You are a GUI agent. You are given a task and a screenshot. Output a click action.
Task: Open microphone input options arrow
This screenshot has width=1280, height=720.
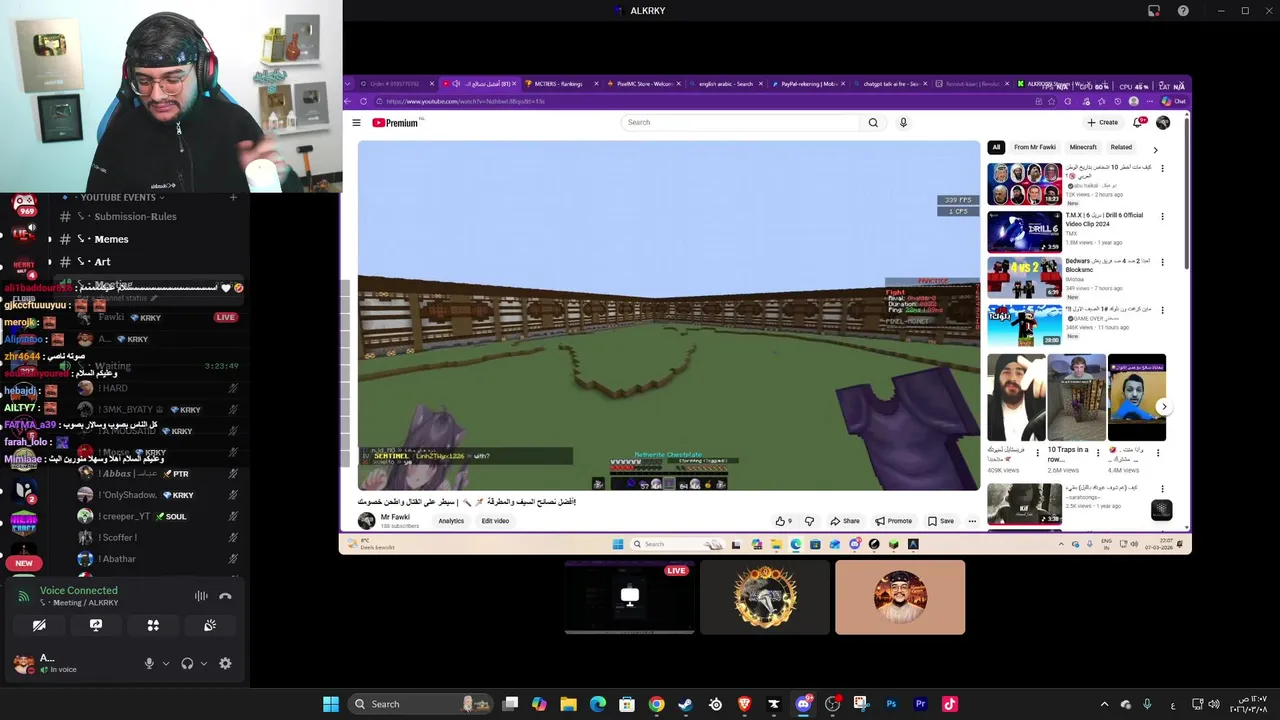[x=166, y=663]
